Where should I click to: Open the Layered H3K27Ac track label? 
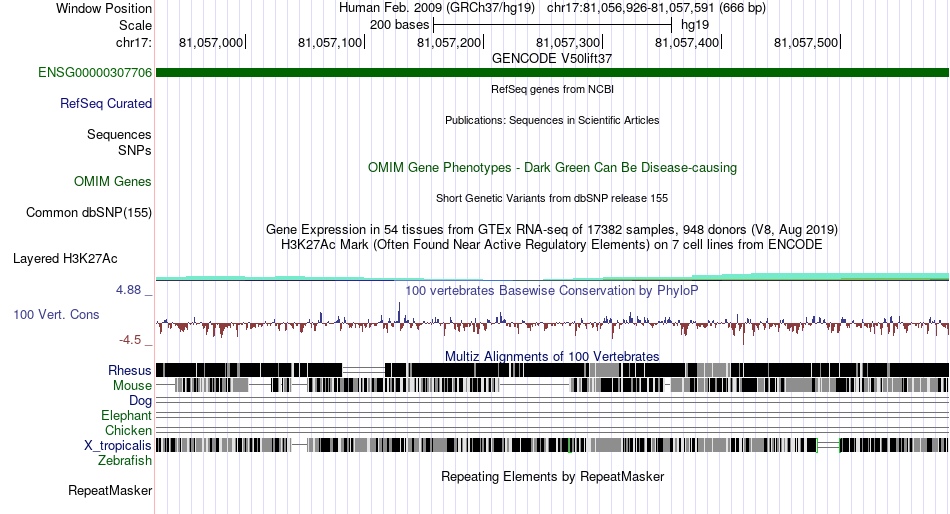65,259
